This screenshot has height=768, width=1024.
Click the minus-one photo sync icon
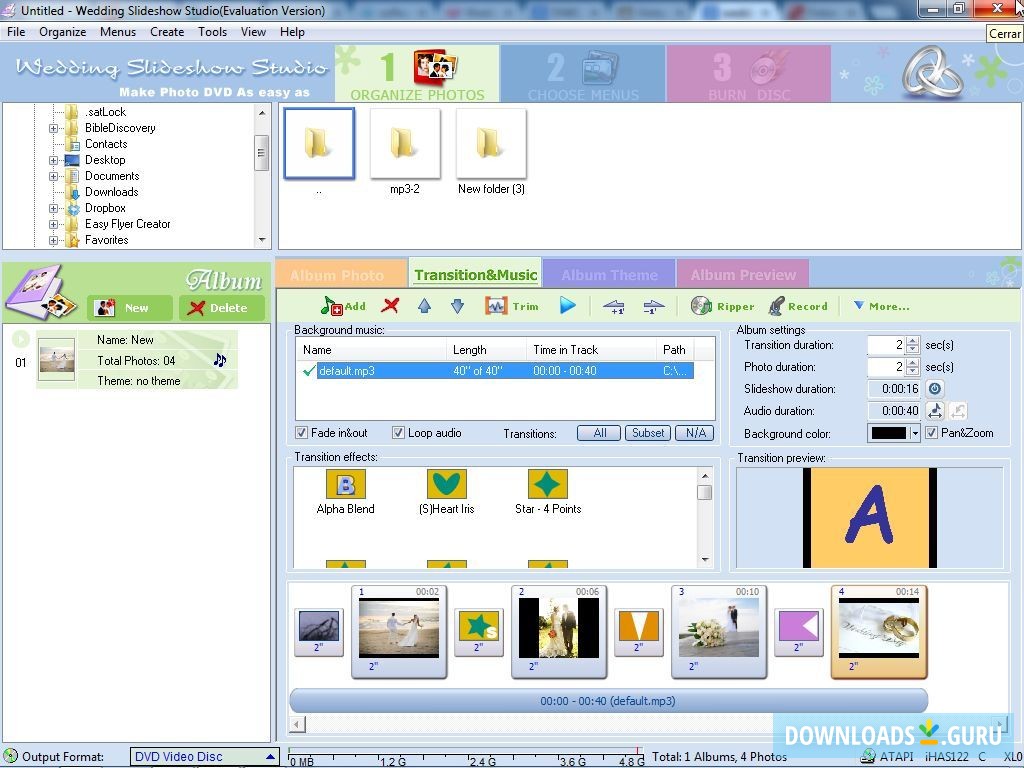[653, 306]
